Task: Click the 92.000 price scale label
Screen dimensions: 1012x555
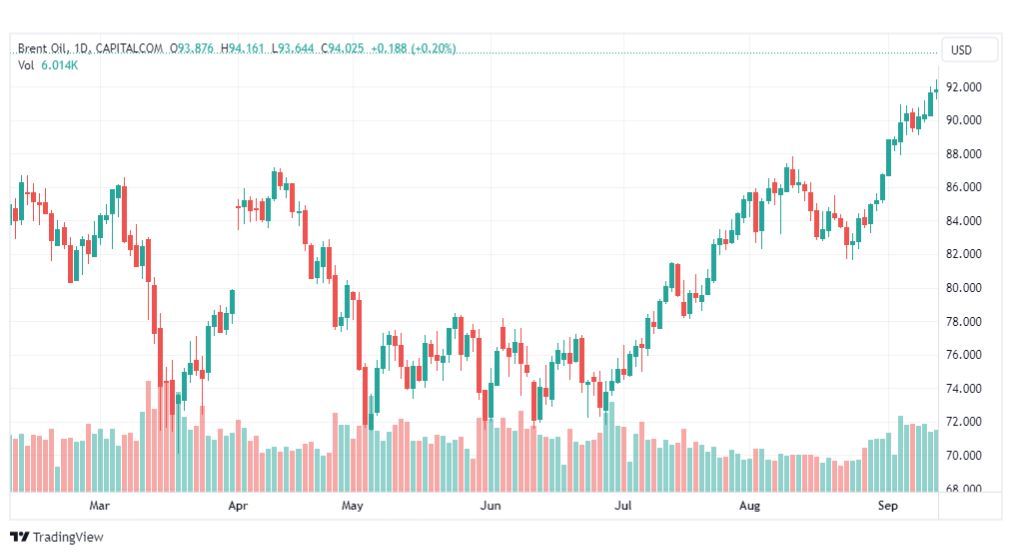Action: (964, 87)
